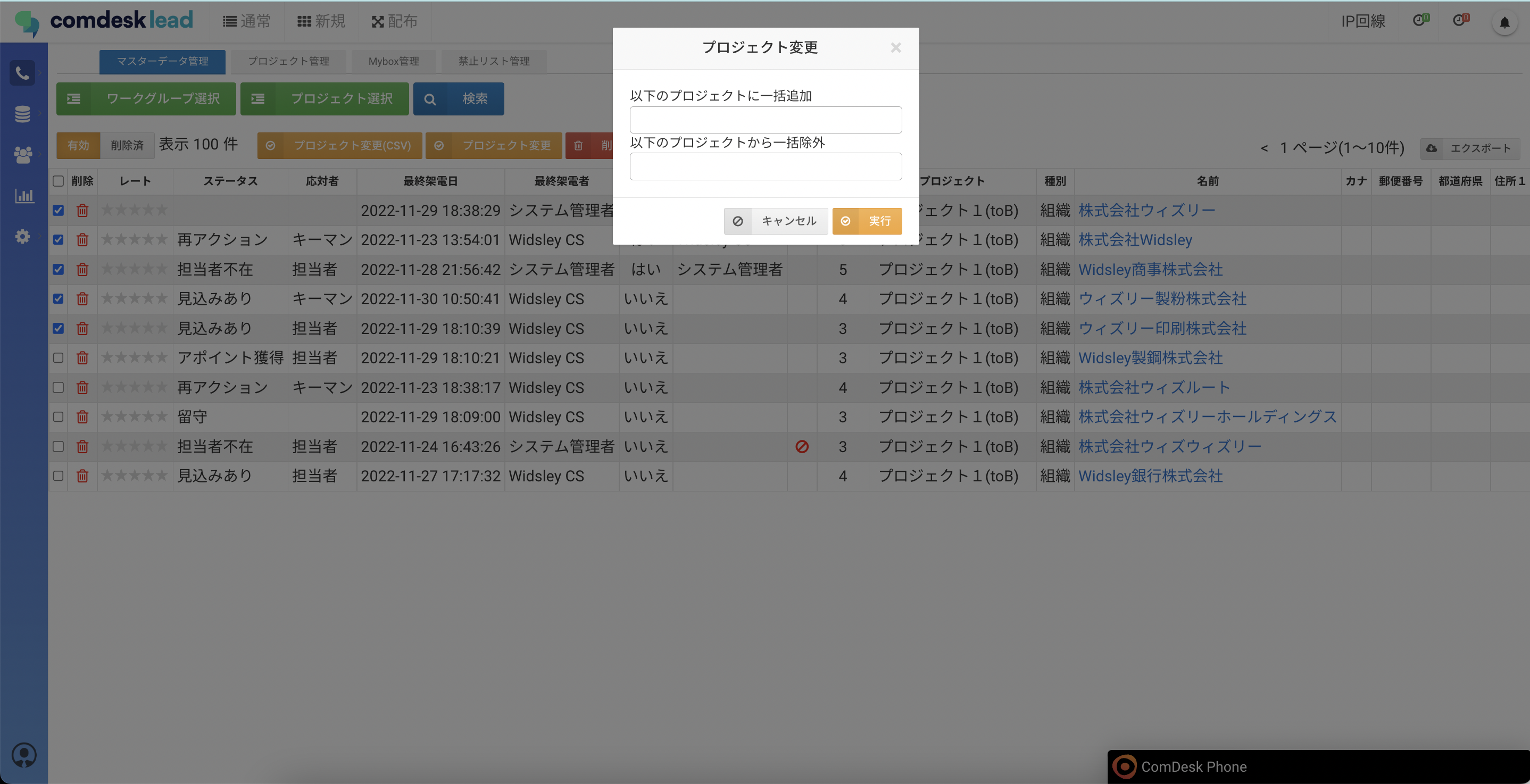This screenshot has width=1530, height=784.
Task: Click the 実行 button in dialog
Action: click(x=867, y=221)
